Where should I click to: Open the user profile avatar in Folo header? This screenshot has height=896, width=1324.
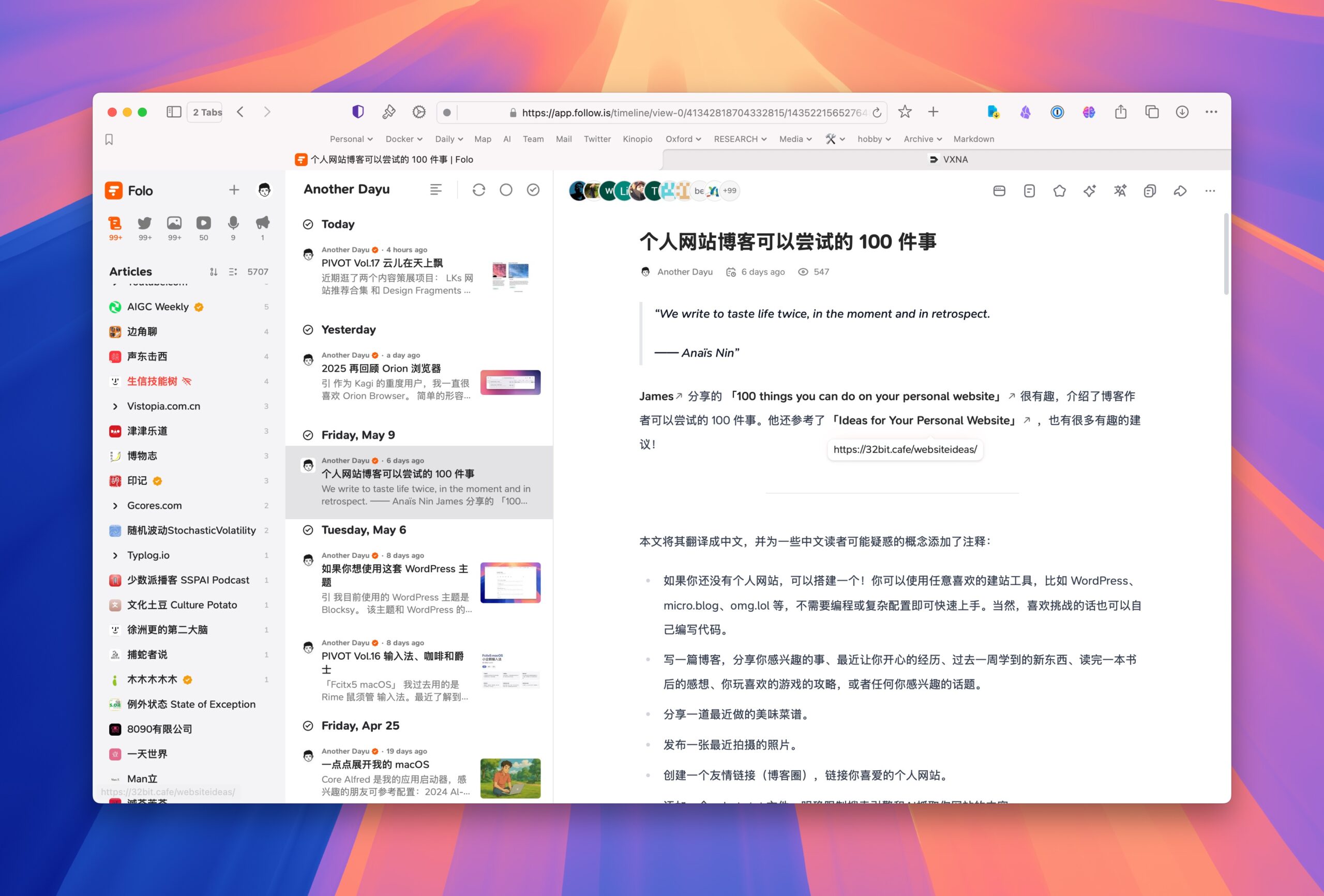[x=264, y=190]
